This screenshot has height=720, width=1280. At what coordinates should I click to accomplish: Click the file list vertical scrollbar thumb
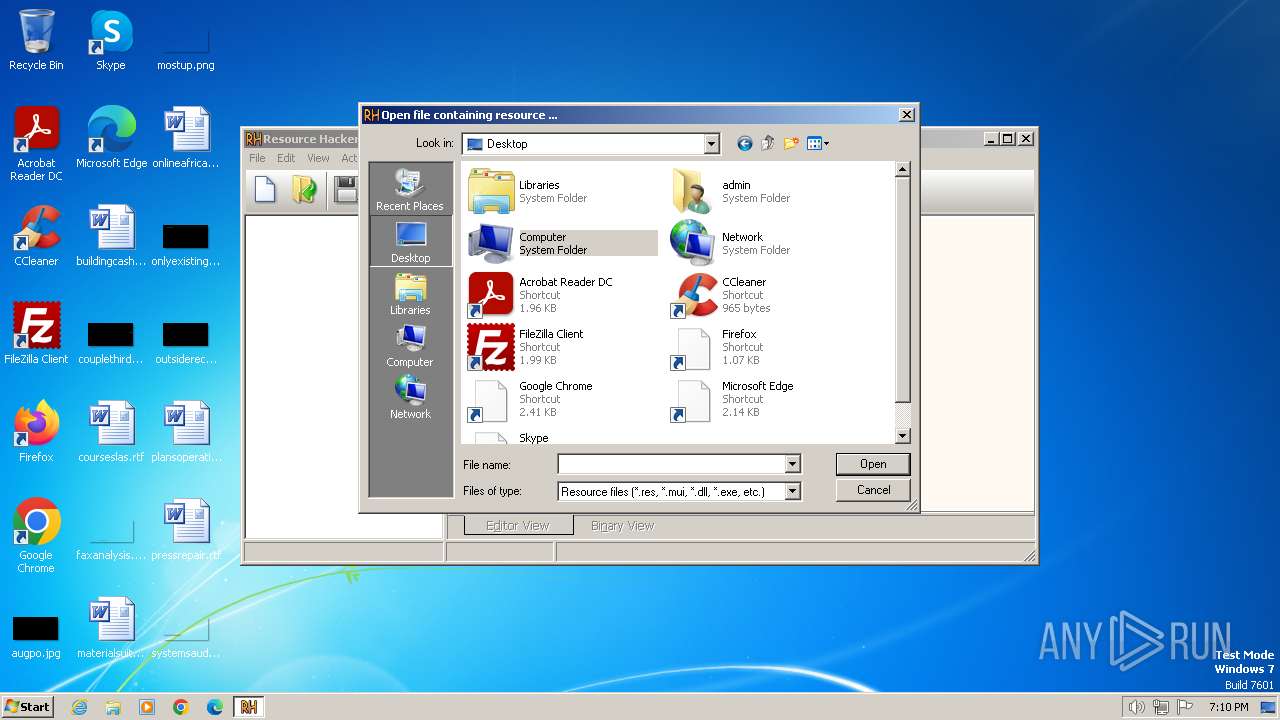tap(902, 290)
